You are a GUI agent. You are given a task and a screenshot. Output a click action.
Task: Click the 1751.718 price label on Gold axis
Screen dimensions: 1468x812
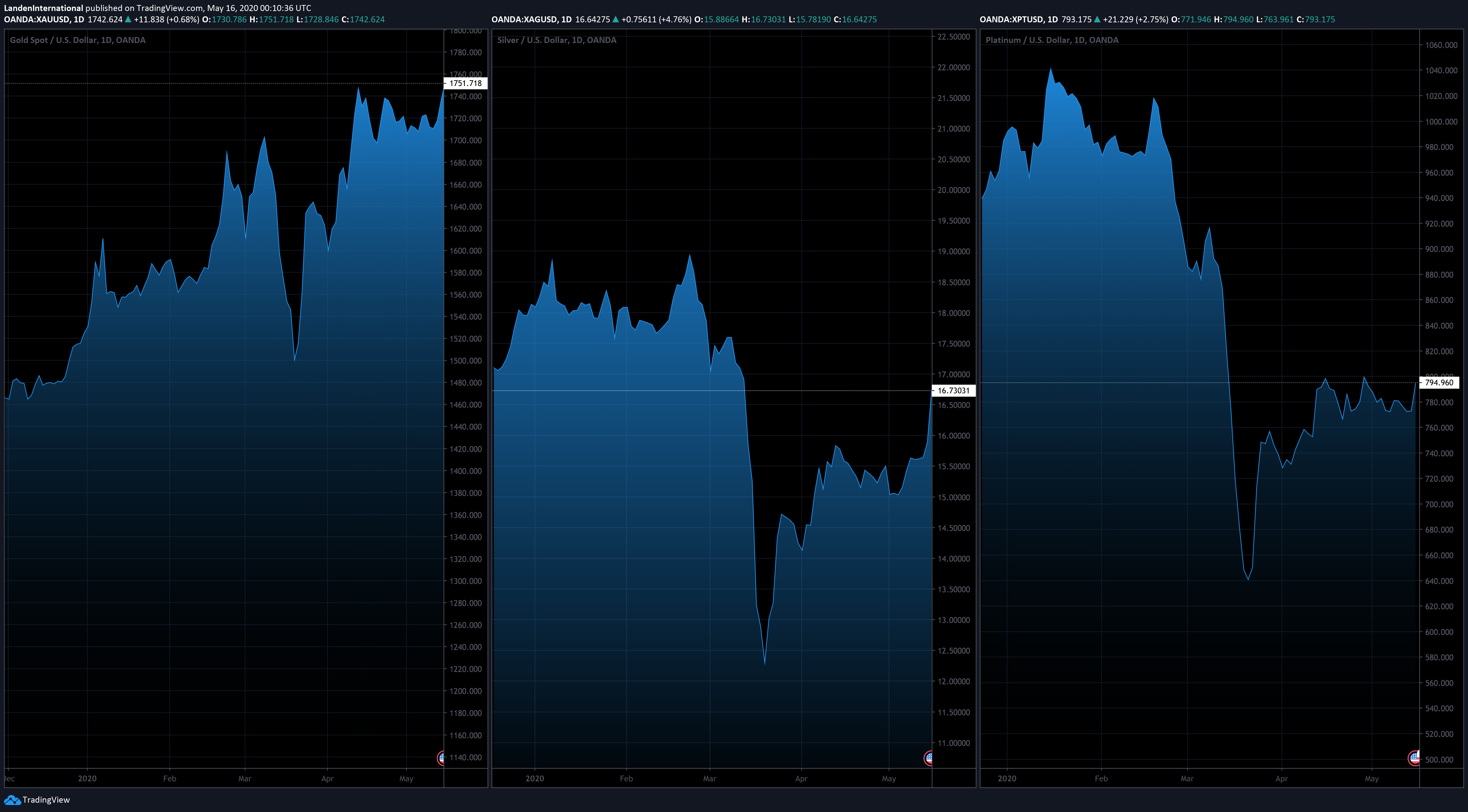[x=466, y=83]
